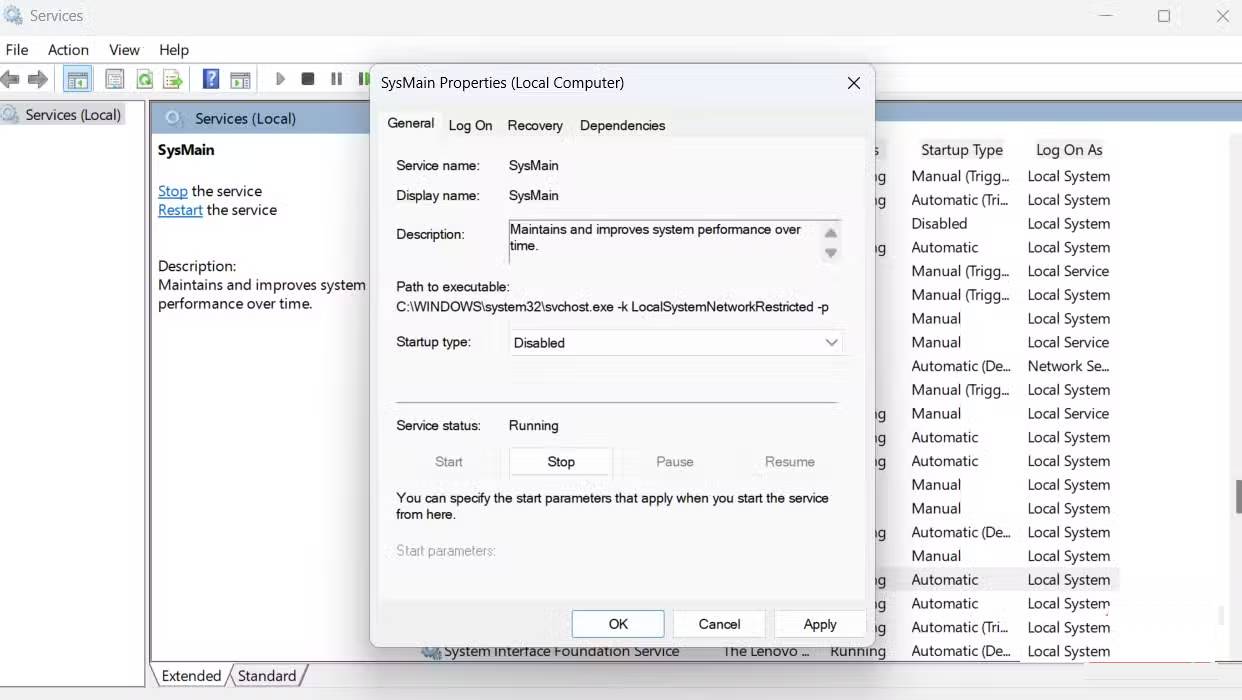Click the Show/Hide Console Tree icon

point(77,78)
